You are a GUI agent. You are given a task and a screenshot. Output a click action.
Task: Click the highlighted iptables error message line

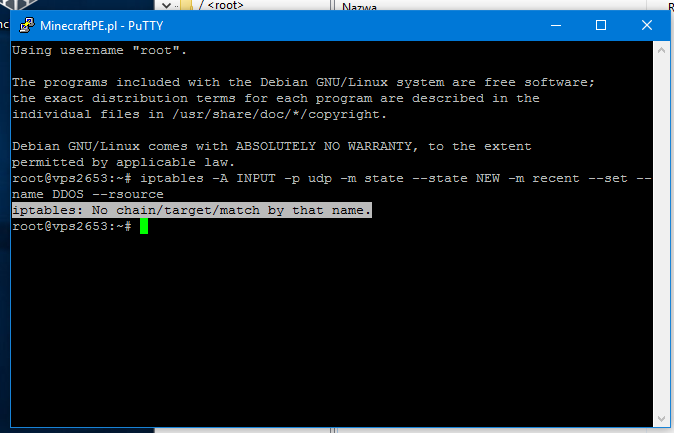[191, 210]
